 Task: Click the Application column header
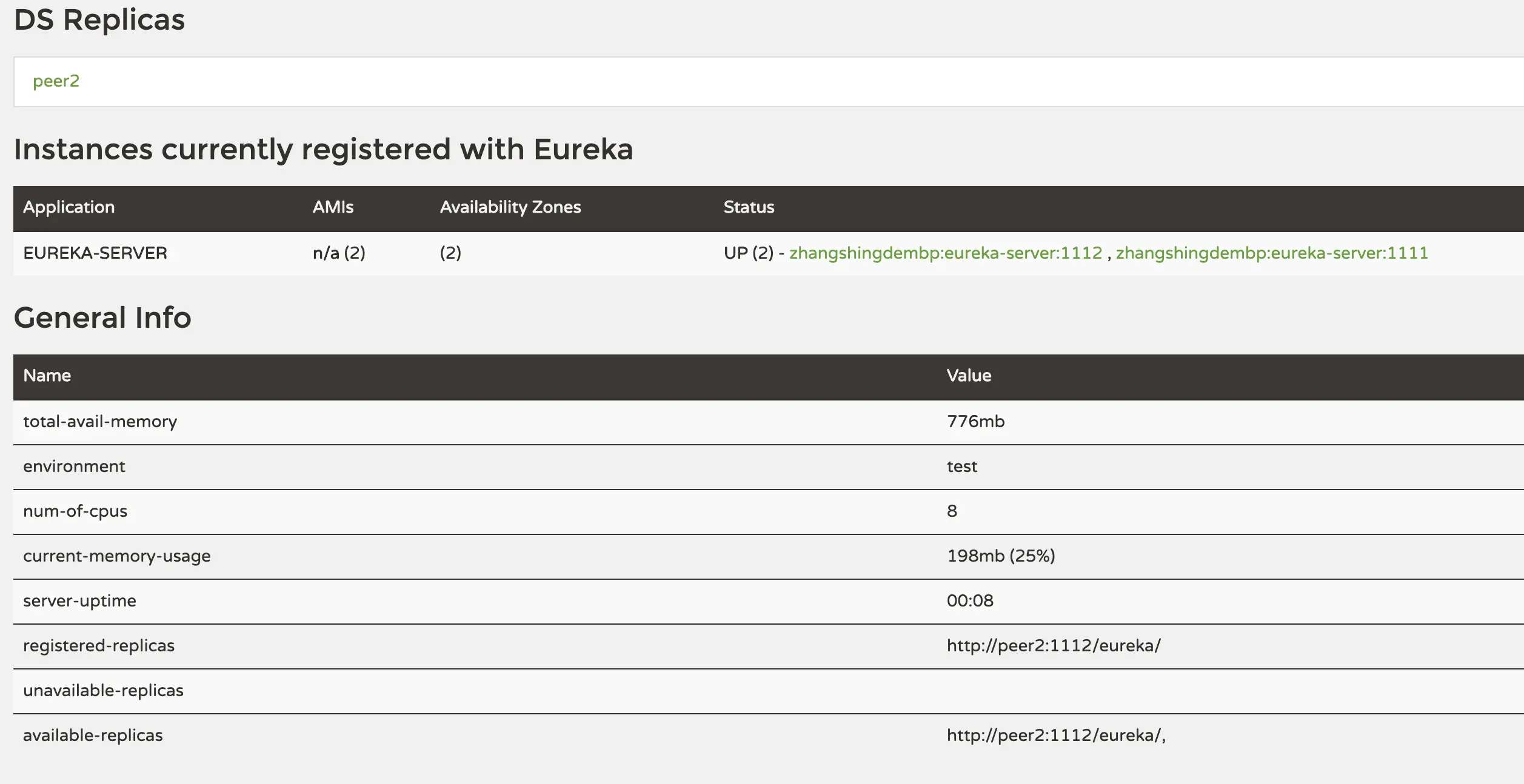pyautogui.click(x=69, y=207)
